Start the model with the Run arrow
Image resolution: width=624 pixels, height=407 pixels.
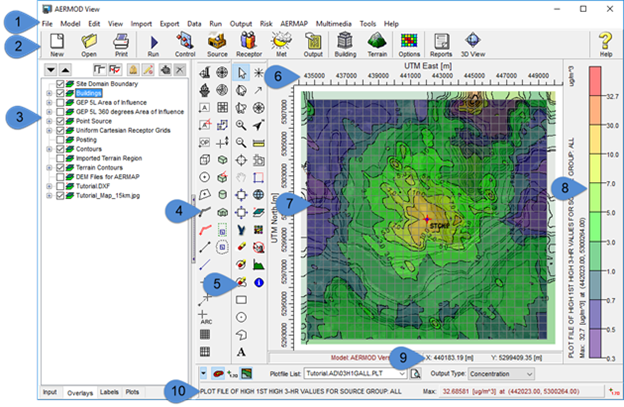pyautogui.click(x=154, y=45)
